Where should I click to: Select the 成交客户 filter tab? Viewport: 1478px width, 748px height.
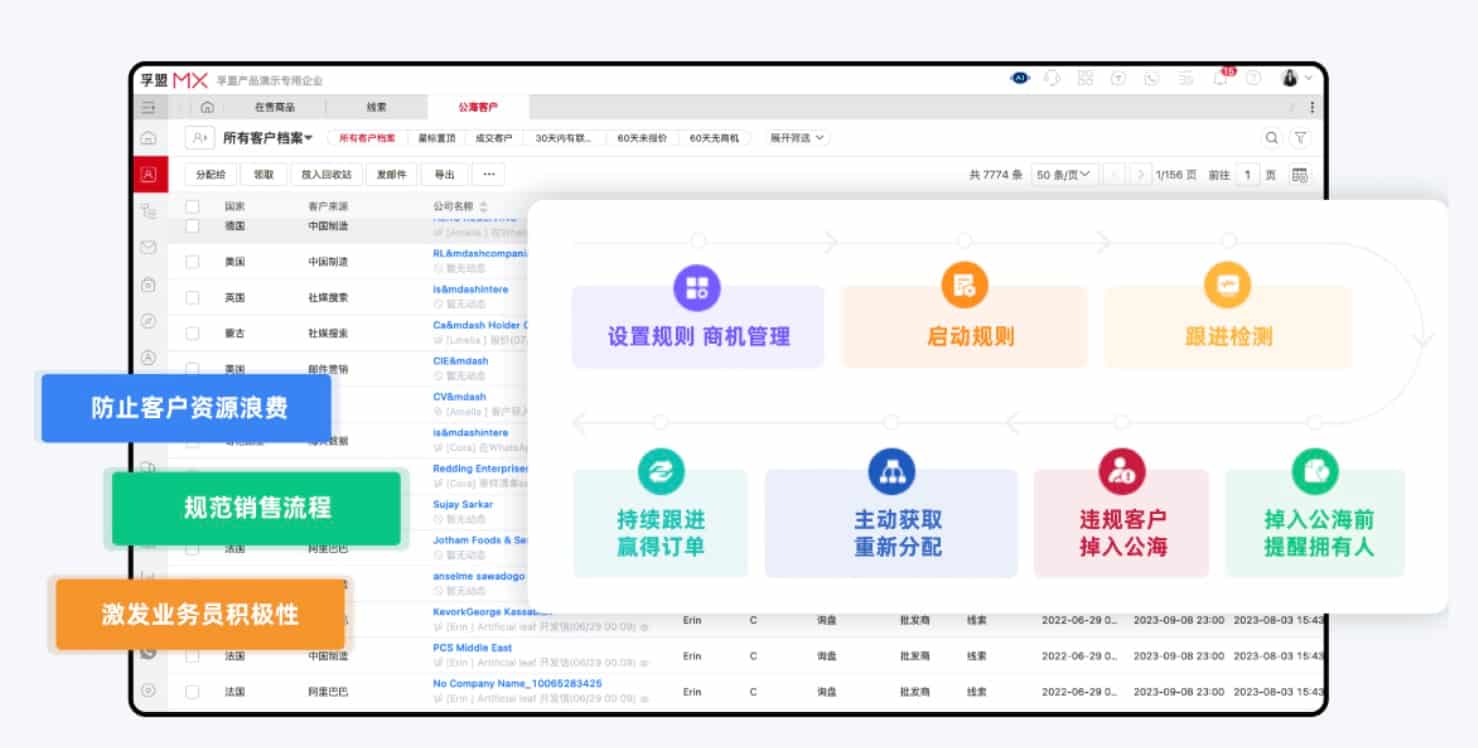(493, 138)
